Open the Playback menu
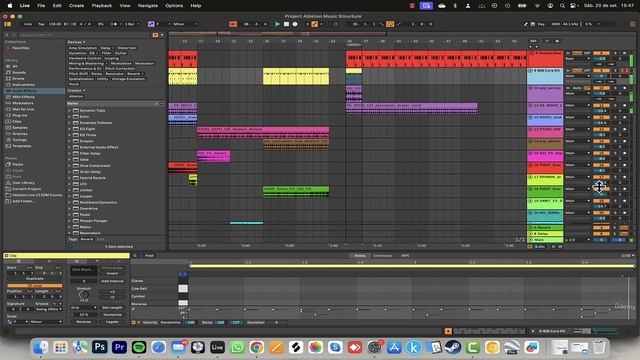 [x=102, y=6]
